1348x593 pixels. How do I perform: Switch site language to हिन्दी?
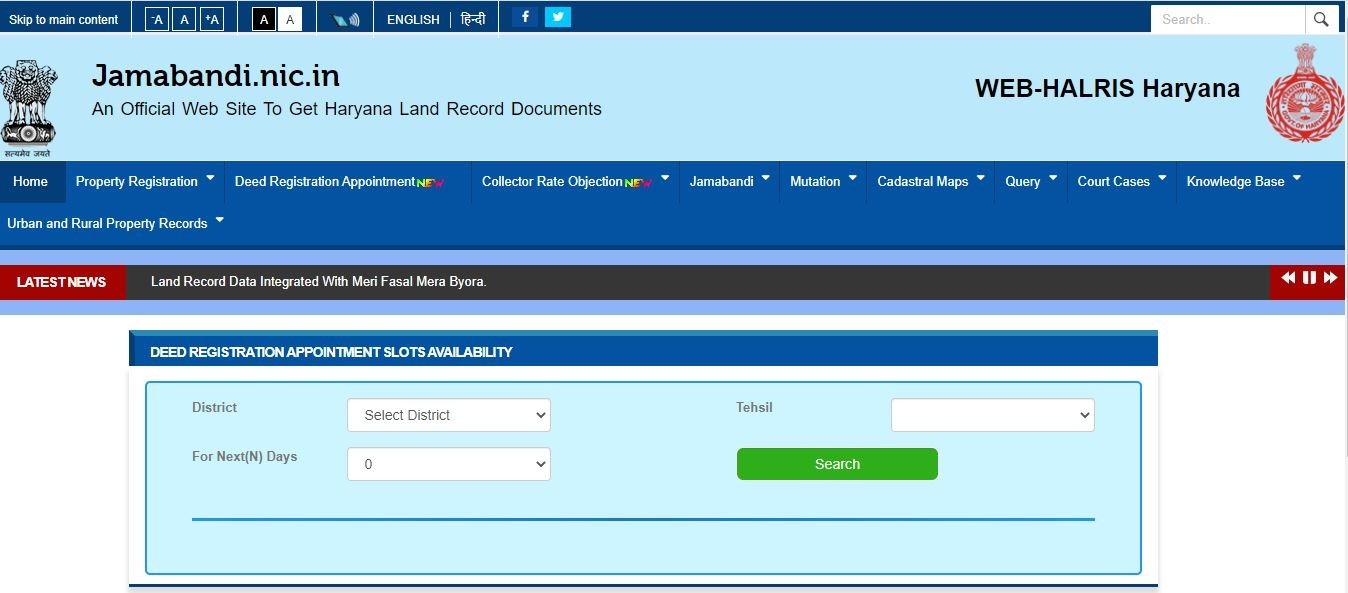pyautogui.click(x=471, y=18)
